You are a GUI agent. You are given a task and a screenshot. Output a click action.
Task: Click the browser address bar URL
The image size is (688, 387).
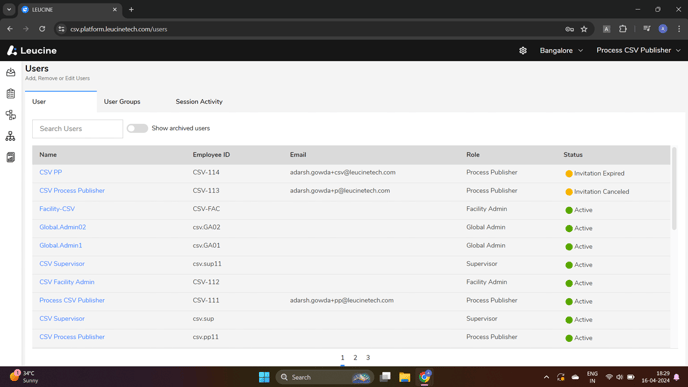coord(118,29)
